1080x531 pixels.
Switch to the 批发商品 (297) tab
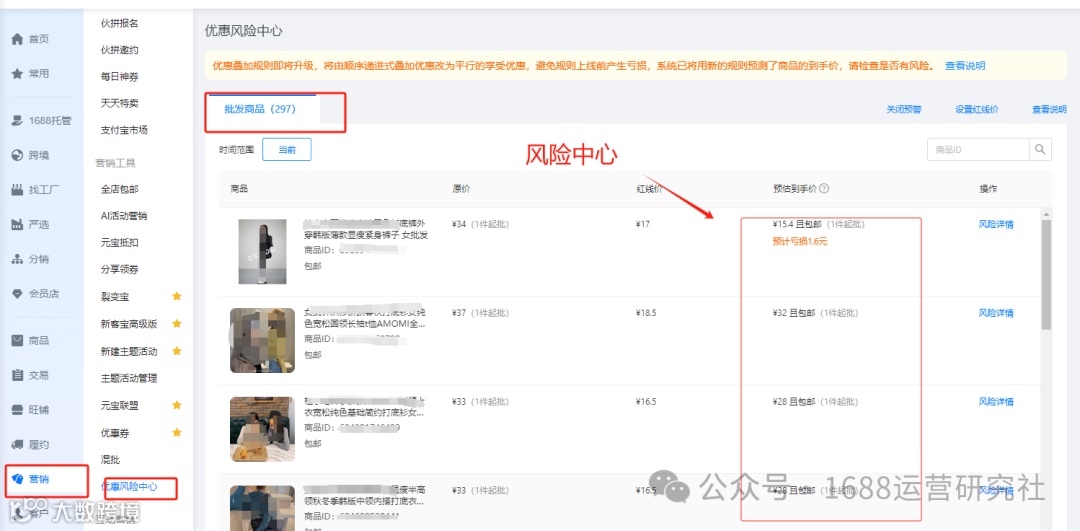click(260, 109)
